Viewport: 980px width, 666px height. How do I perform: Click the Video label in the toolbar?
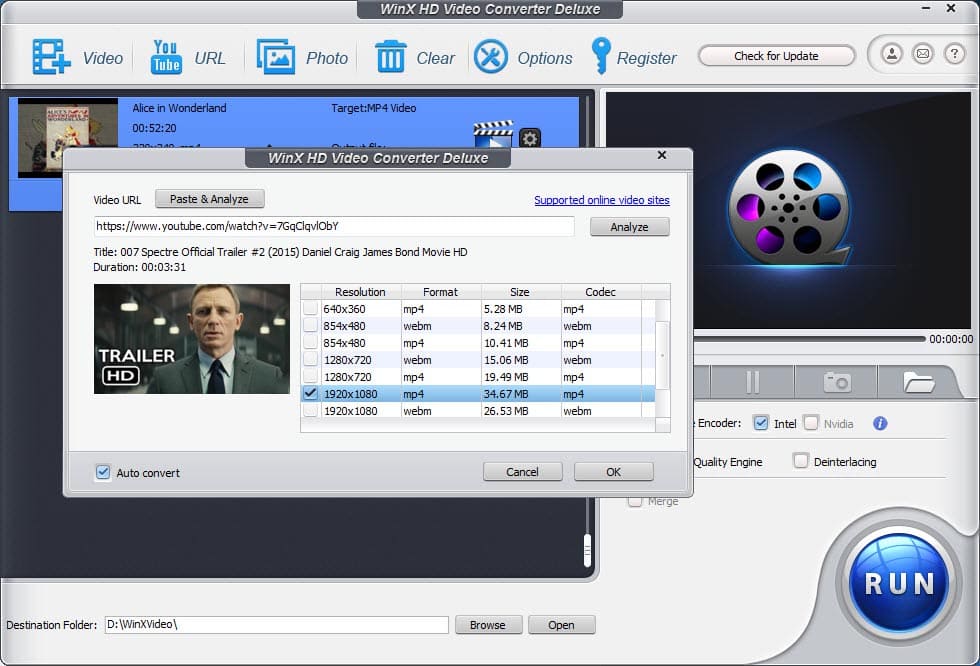[103, 58]
